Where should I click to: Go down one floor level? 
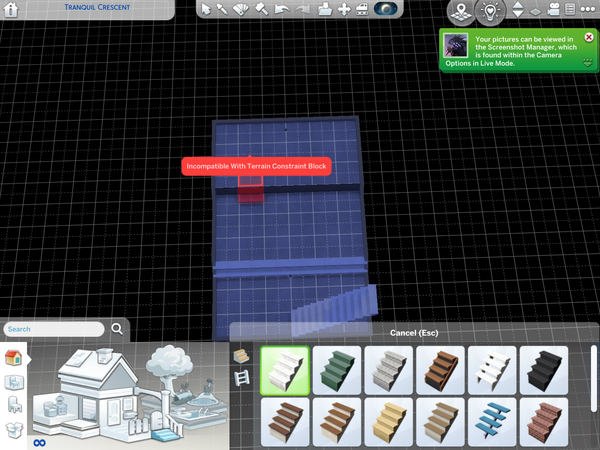[x=518, y=14]
